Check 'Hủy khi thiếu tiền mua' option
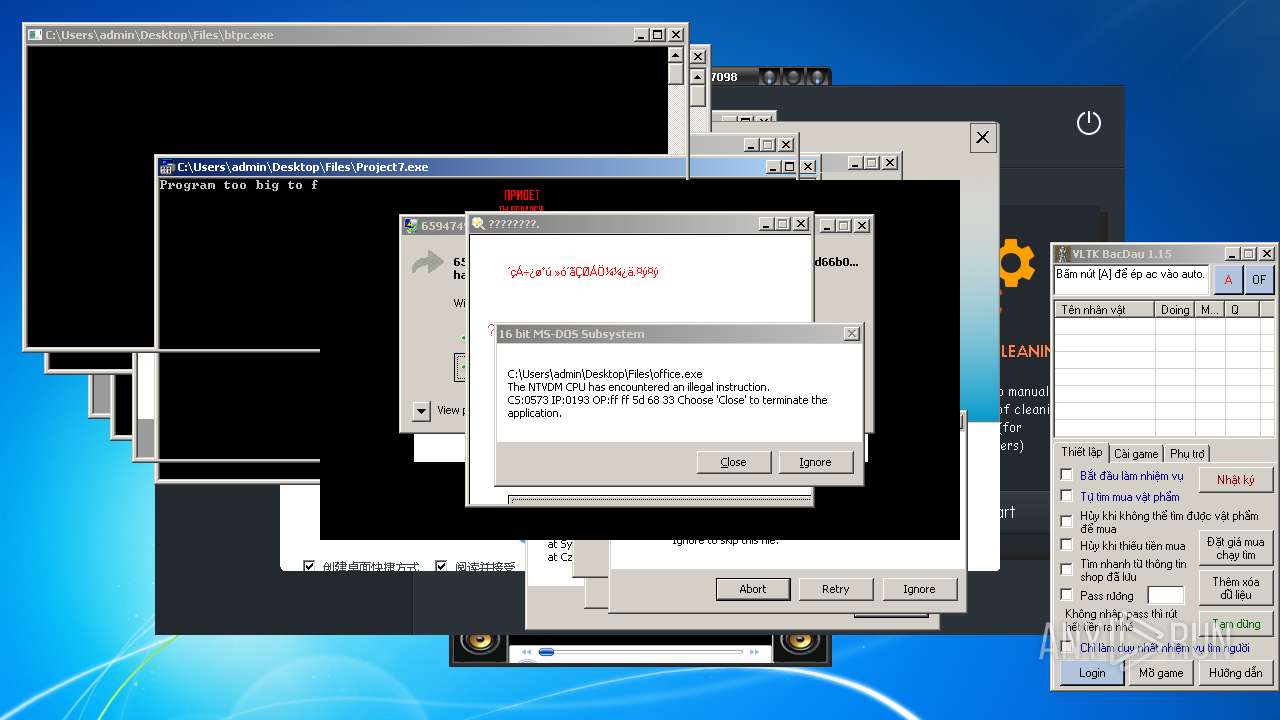 pyautogui.click(x=1066, y=545)
